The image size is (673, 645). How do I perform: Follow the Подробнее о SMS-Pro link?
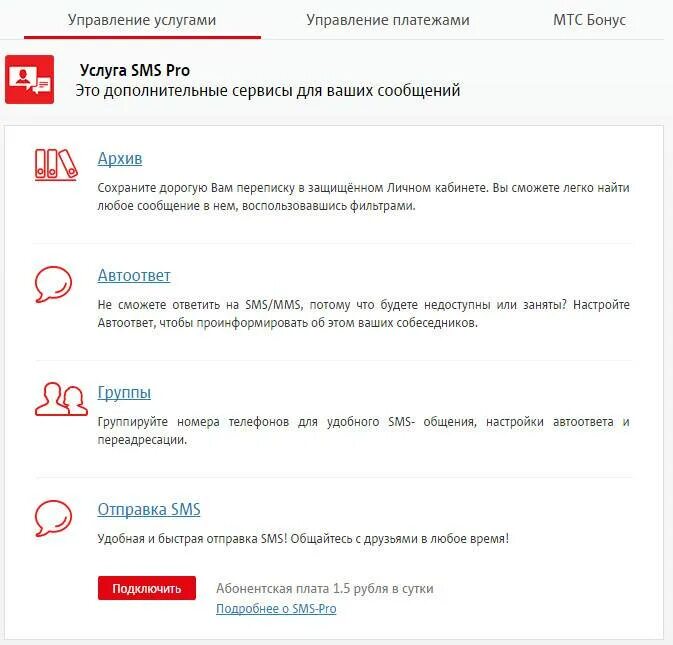(276, 609)
